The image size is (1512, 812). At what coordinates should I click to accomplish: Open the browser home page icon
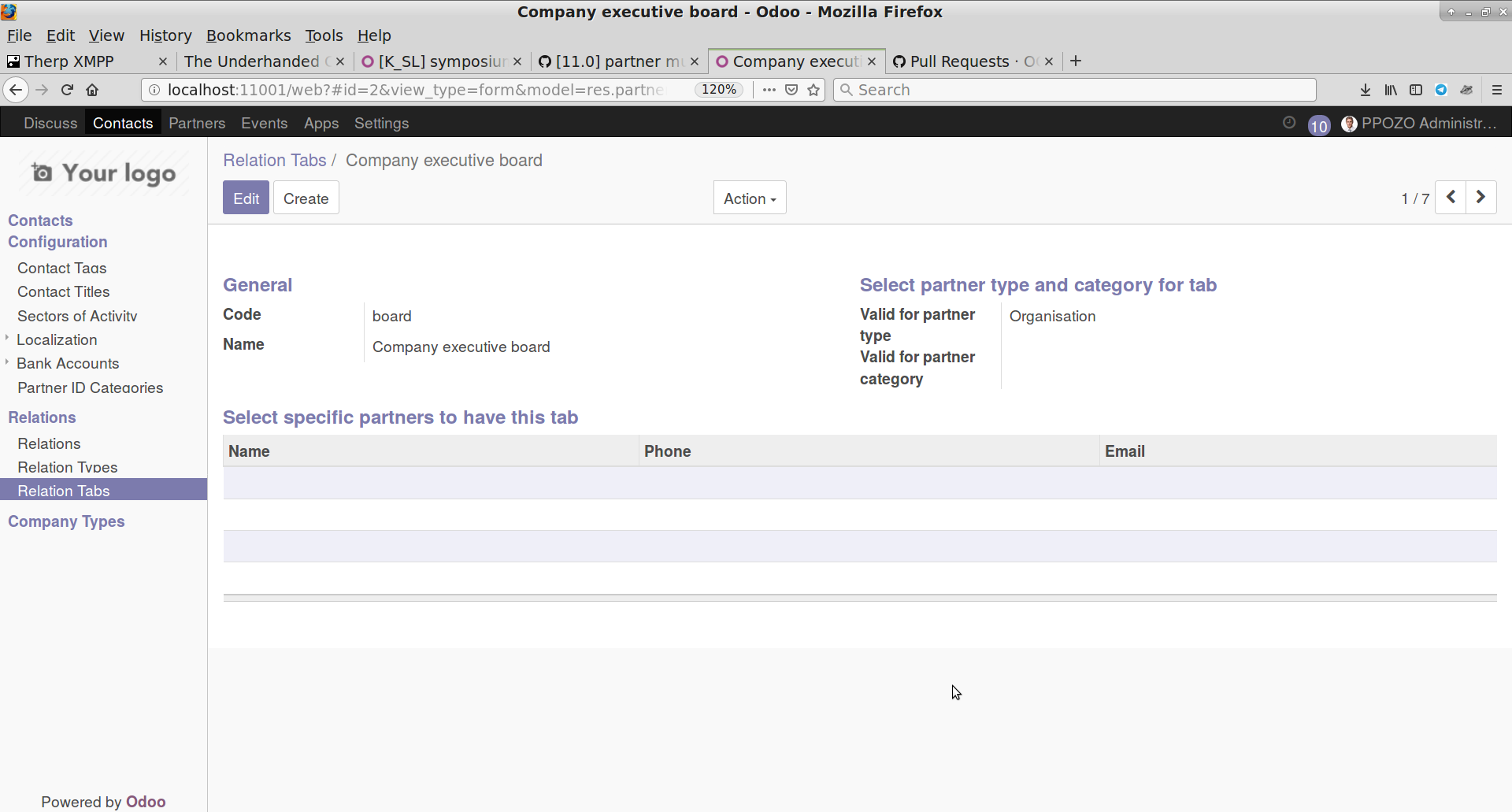92,90
